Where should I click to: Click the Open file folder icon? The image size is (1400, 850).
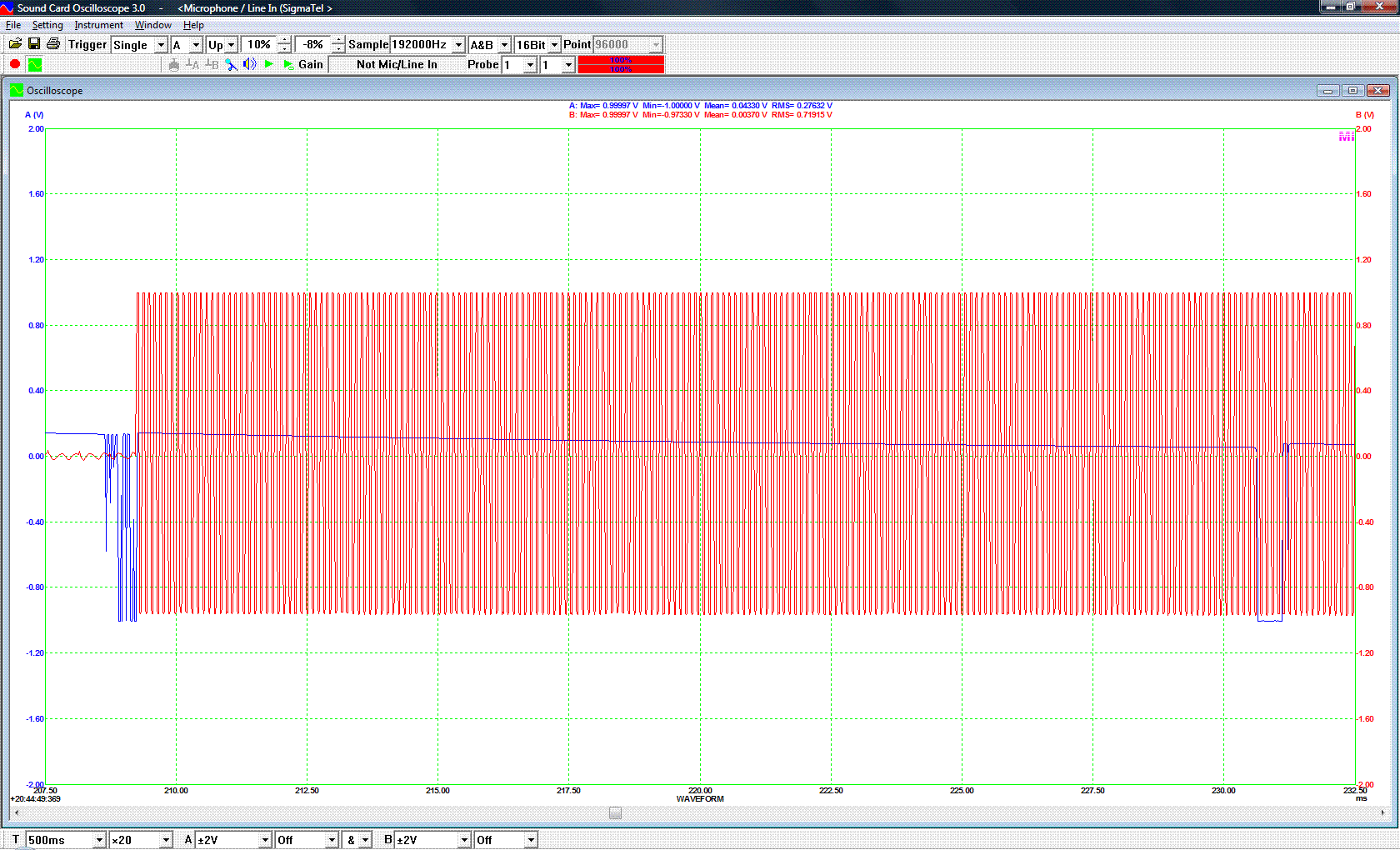point(15,44)
